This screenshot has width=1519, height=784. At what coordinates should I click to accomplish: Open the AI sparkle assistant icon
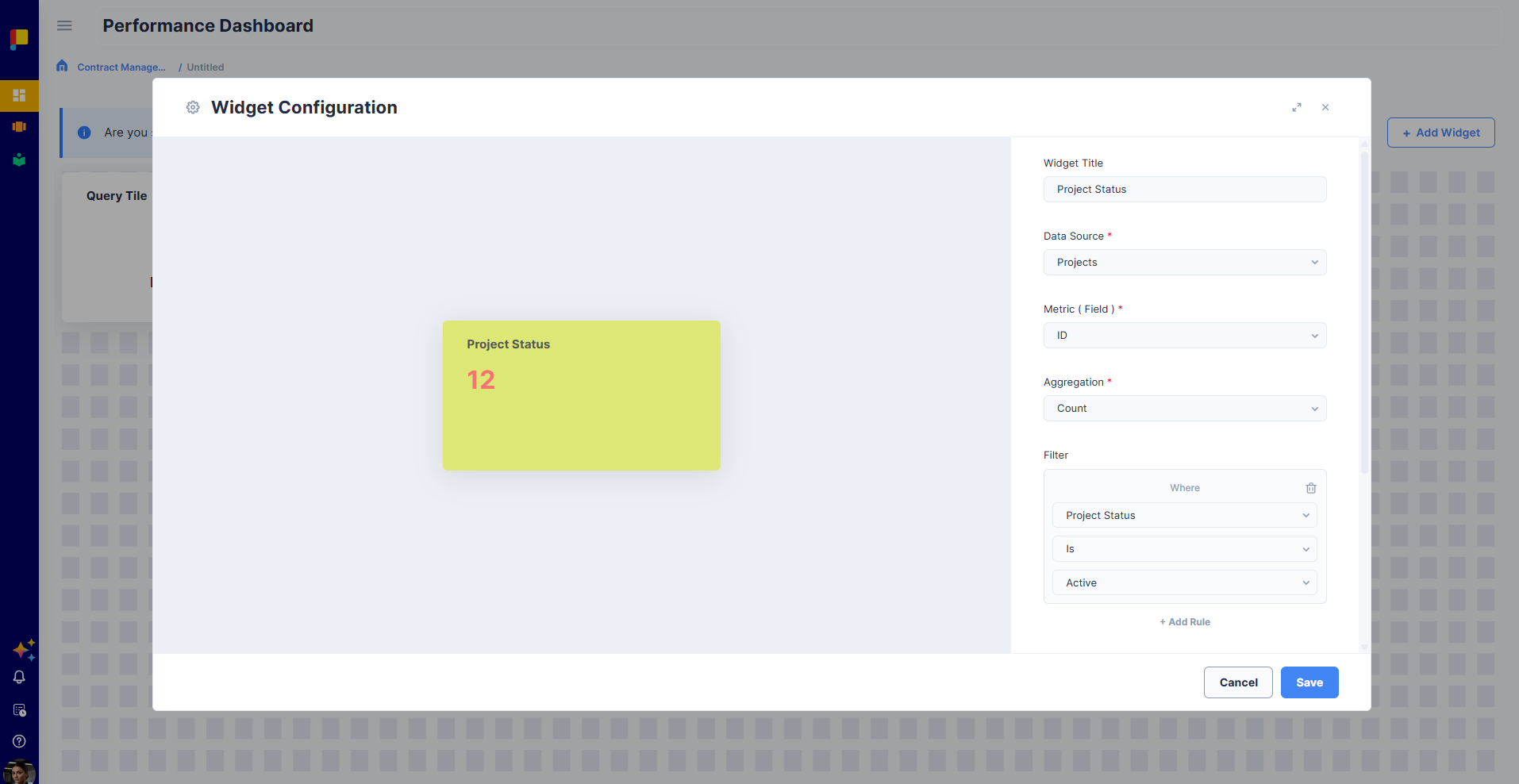(23, 650)
